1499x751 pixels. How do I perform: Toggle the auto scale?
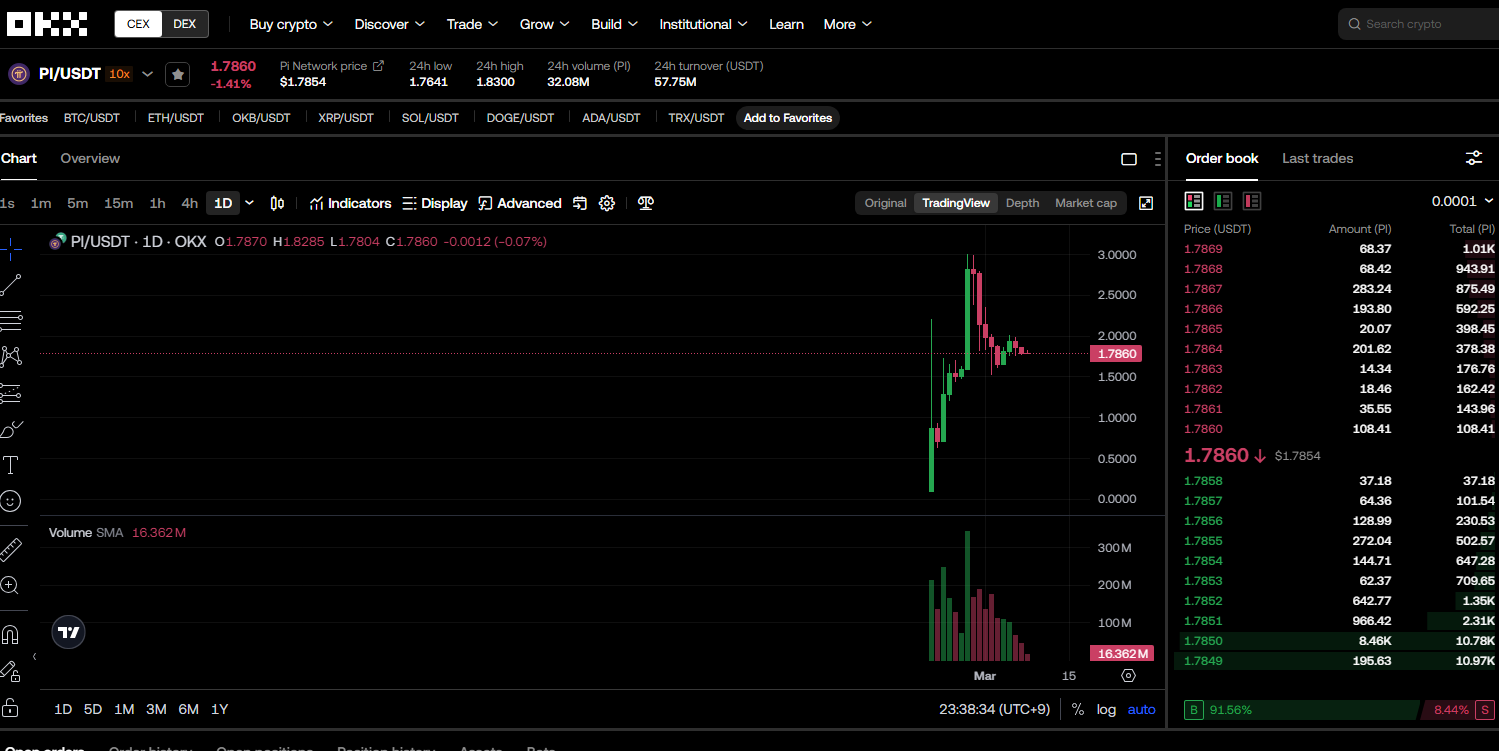(x=1141, y=709)
